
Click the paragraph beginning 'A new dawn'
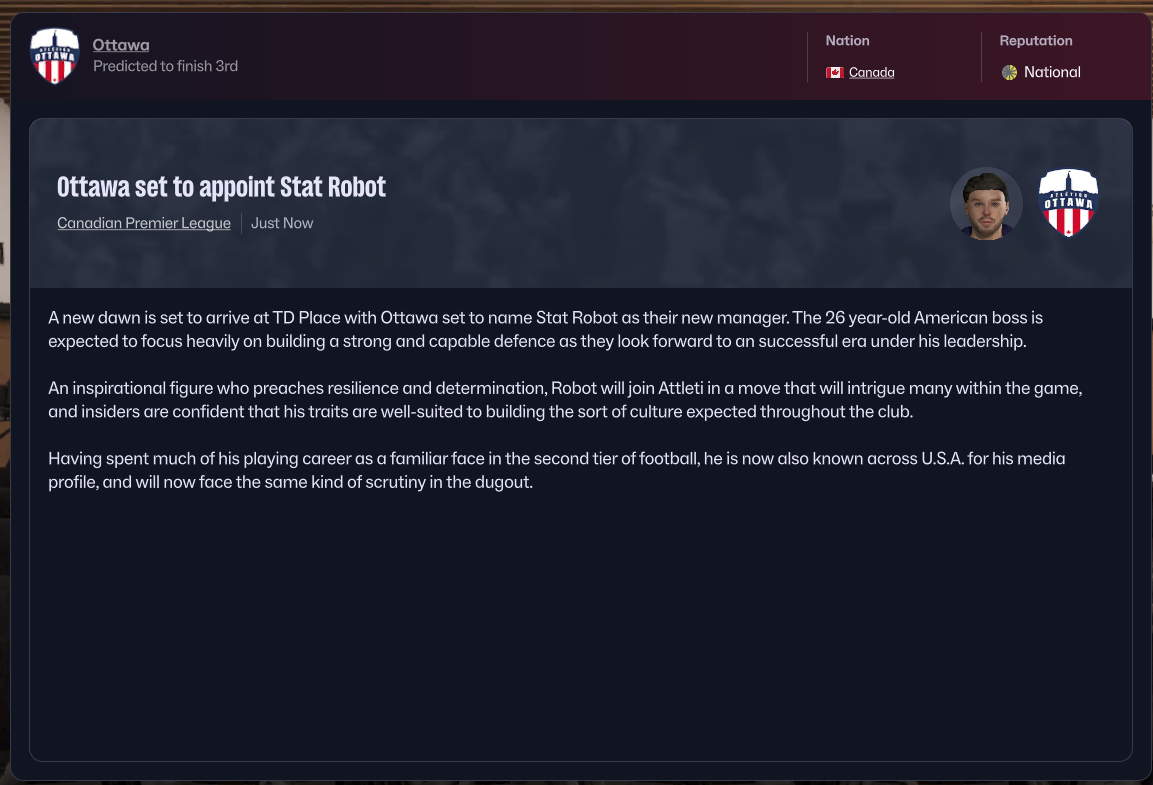click(x=545, y=329)
